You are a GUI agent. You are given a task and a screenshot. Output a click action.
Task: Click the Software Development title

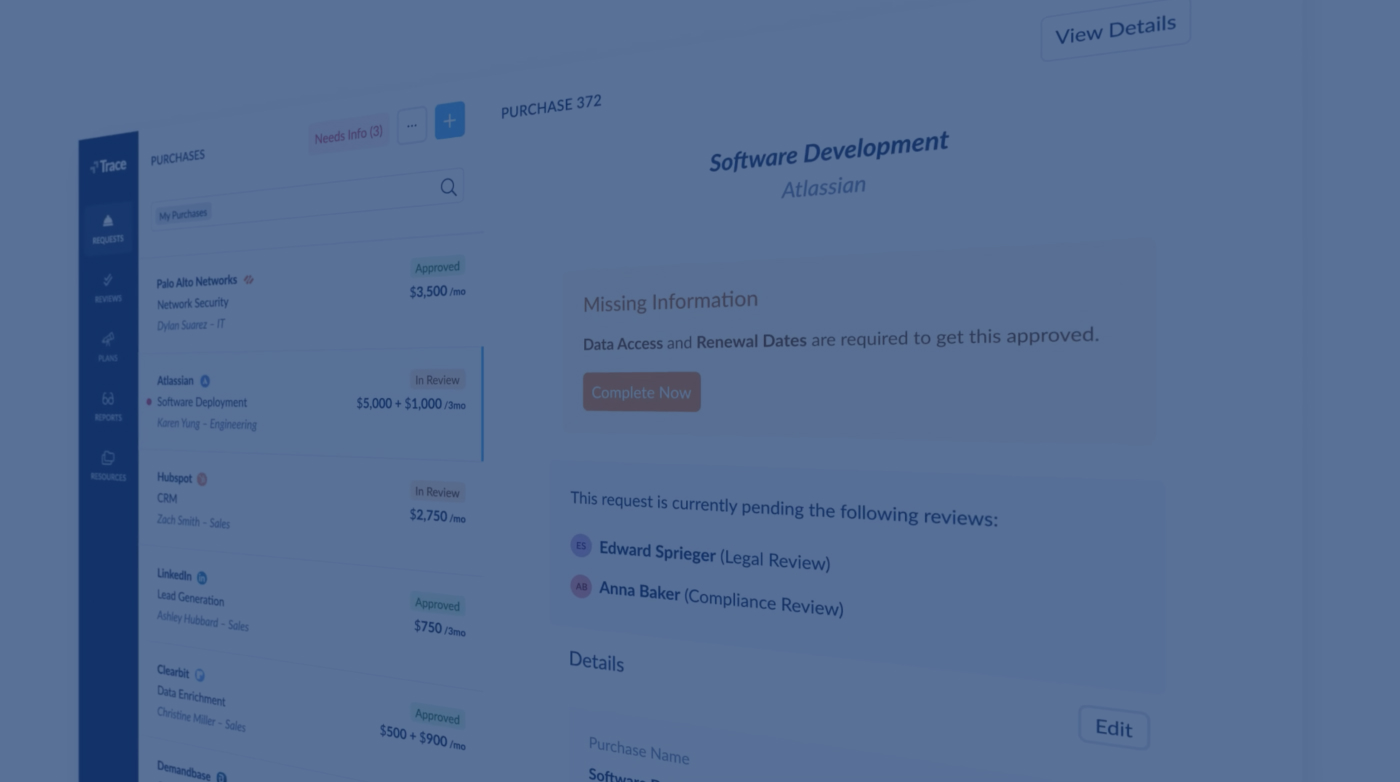click(x=828, y=151)
